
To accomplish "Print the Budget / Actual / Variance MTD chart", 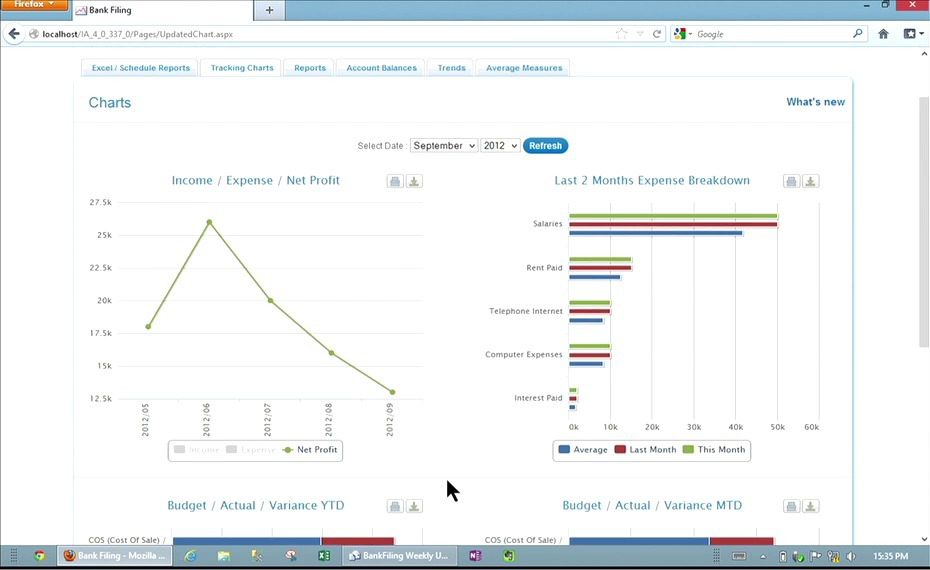I will pyautogui.click(x=791, y=507).
